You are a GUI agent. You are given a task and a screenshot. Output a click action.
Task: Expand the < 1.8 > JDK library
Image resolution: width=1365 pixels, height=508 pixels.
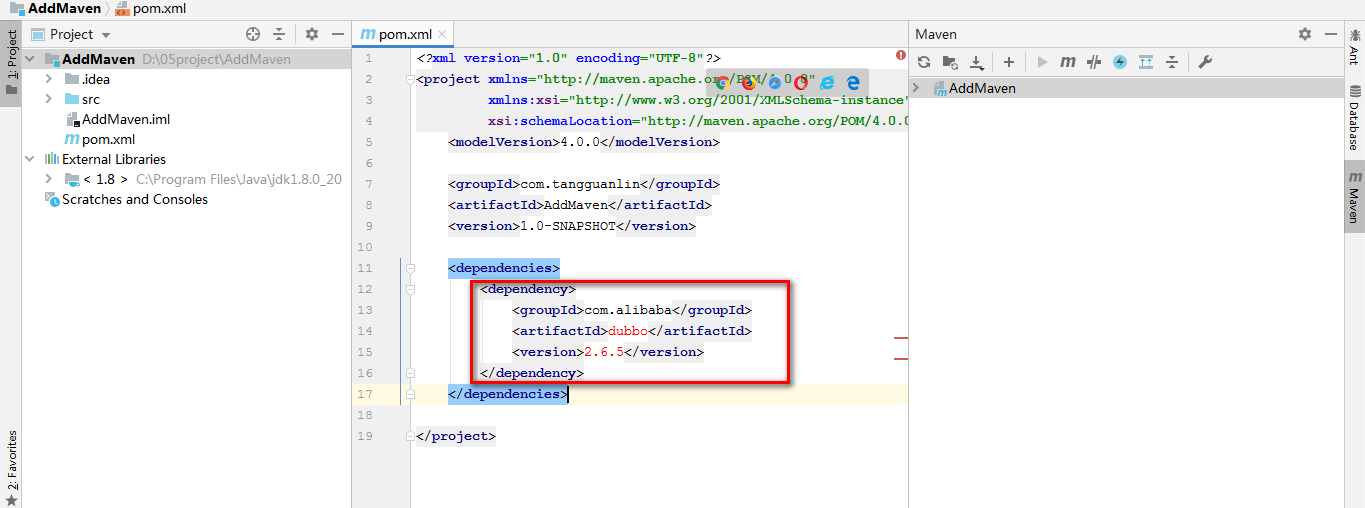click(x=49, y=179)
